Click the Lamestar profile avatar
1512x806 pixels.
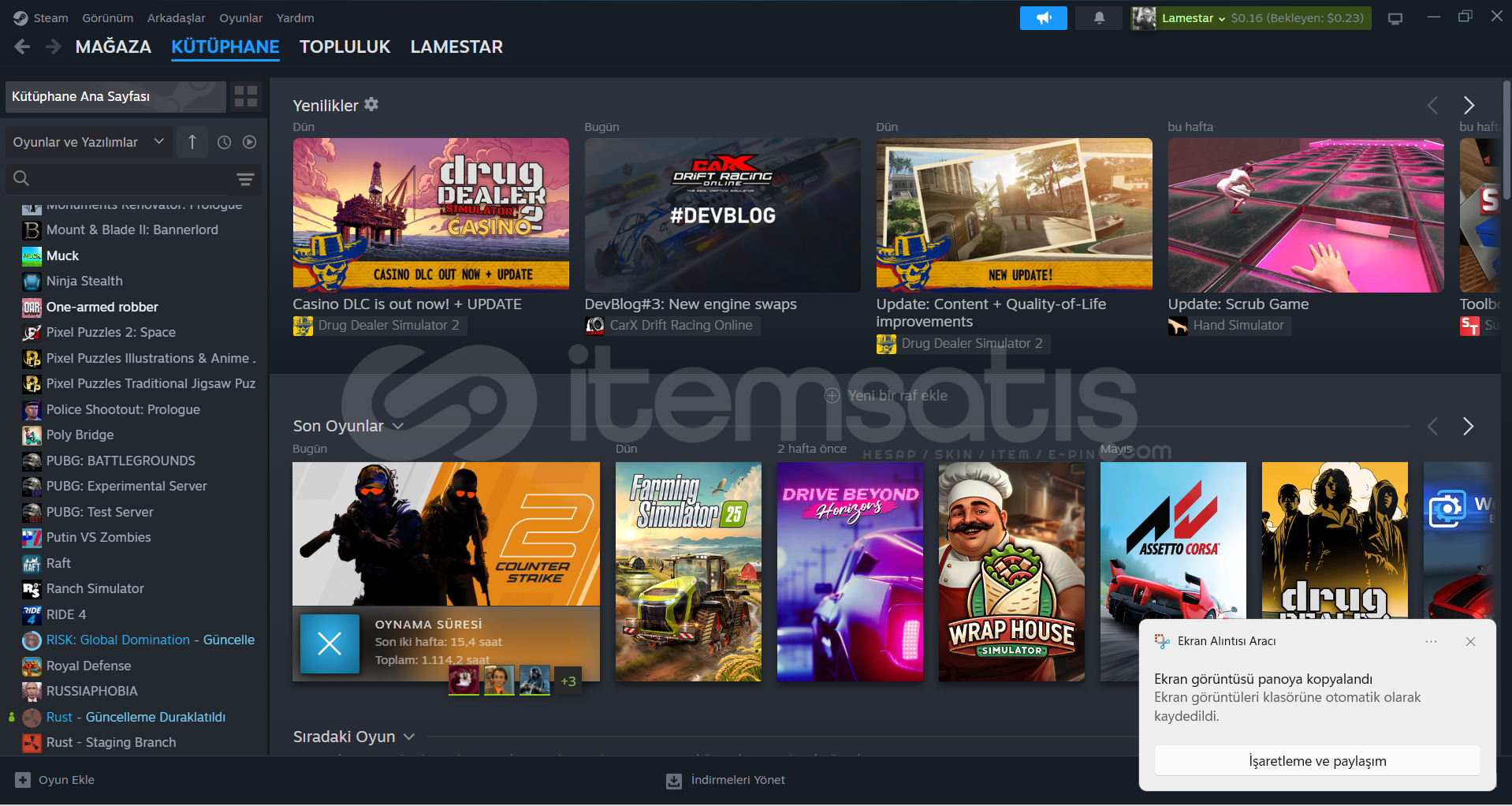1144,18
